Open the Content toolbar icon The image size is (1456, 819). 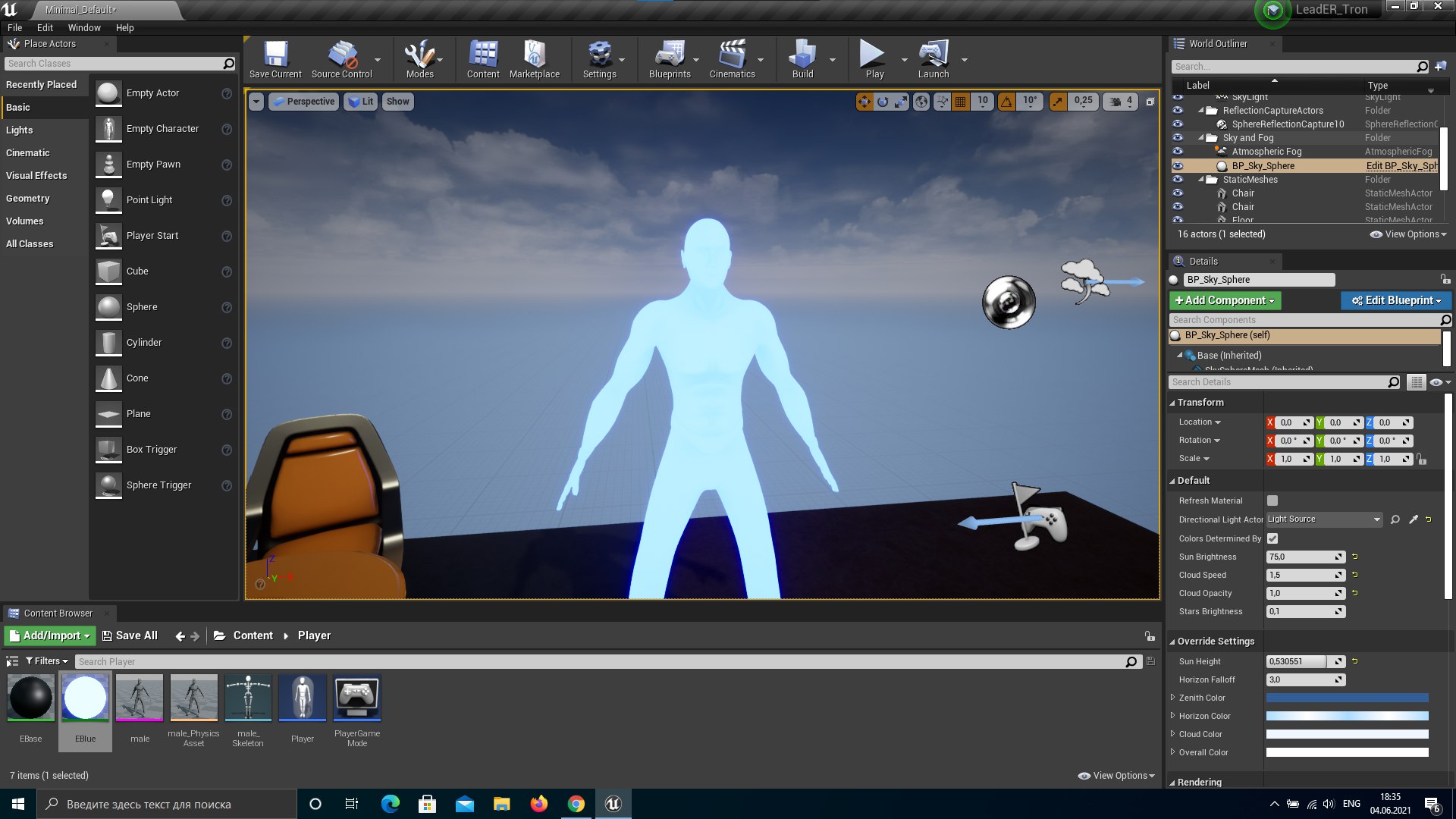(483, 59)
